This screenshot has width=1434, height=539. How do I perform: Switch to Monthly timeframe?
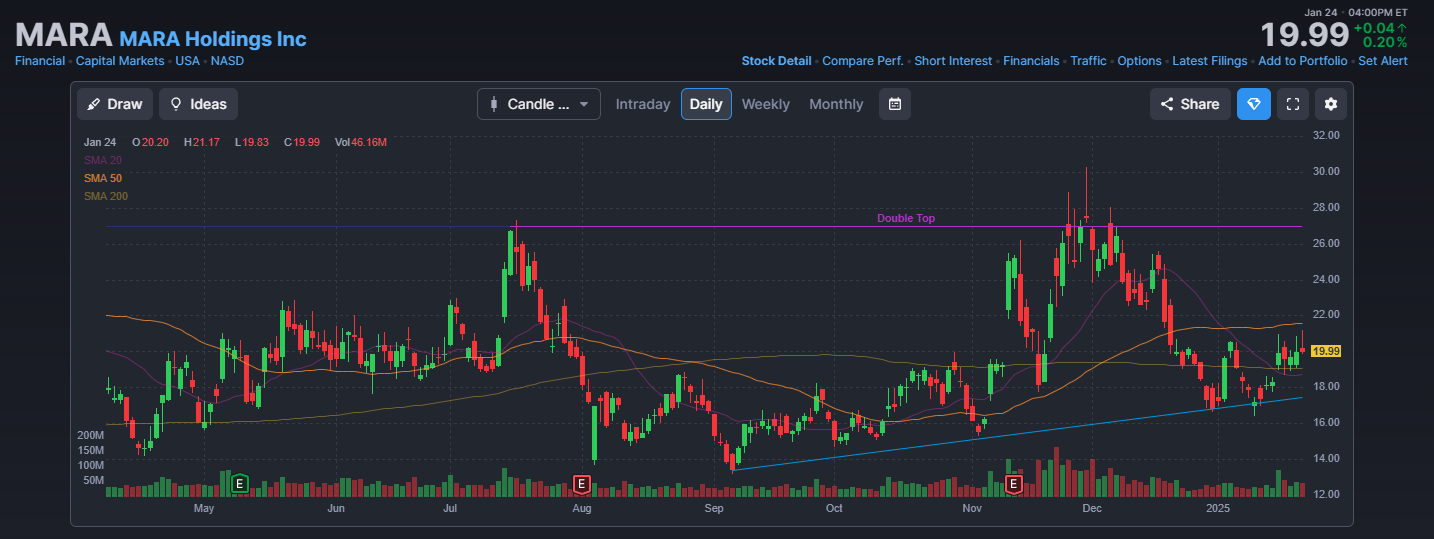point(836,104)
